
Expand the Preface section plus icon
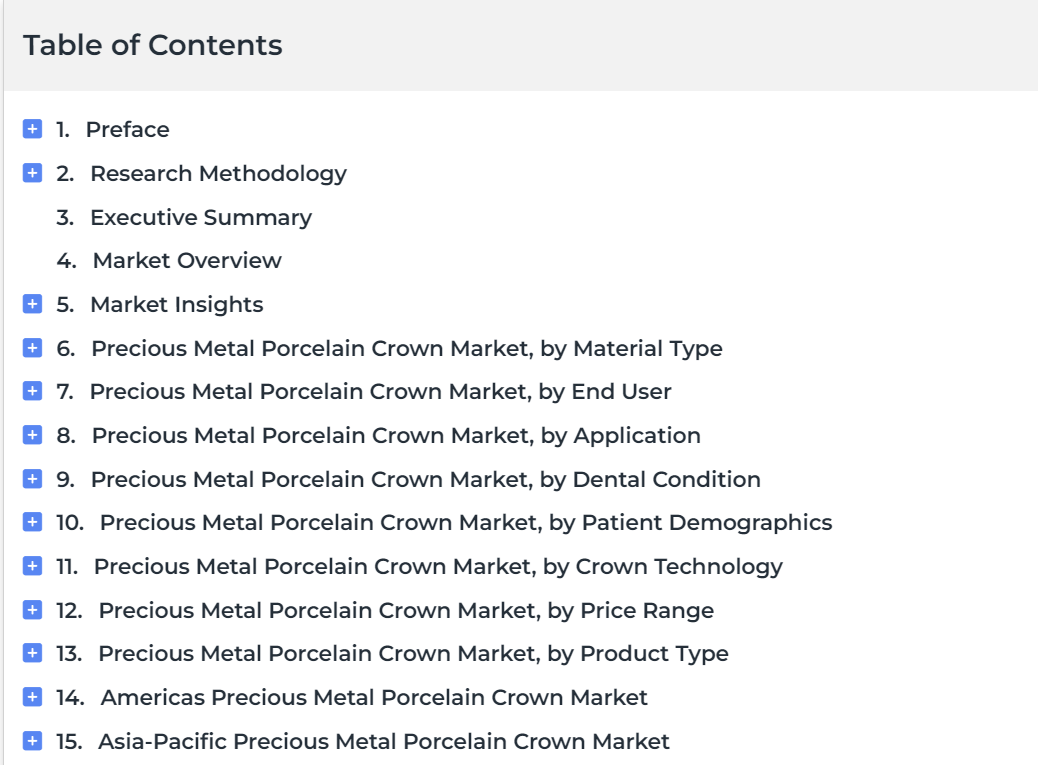(x=32, y=129)
